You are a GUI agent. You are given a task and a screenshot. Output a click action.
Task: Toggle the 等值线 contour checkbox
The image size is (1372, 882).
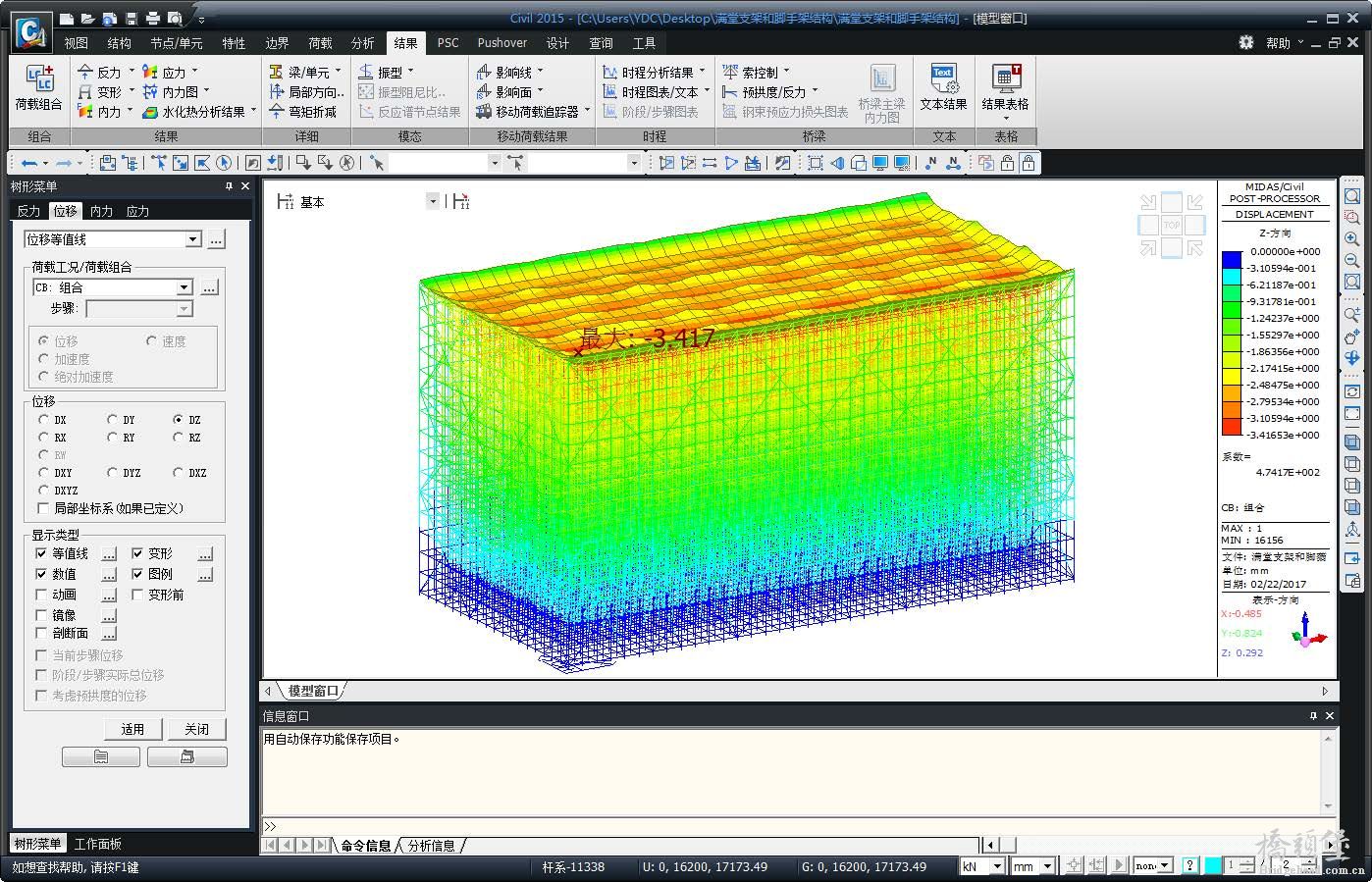click(x=41, y=553)
